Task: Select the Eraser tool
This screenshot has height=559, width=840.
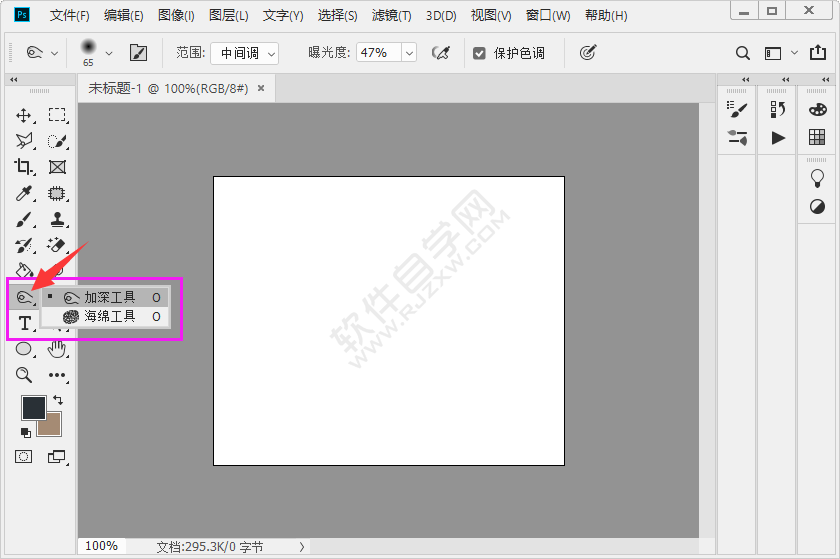Action: coord(57,245)
